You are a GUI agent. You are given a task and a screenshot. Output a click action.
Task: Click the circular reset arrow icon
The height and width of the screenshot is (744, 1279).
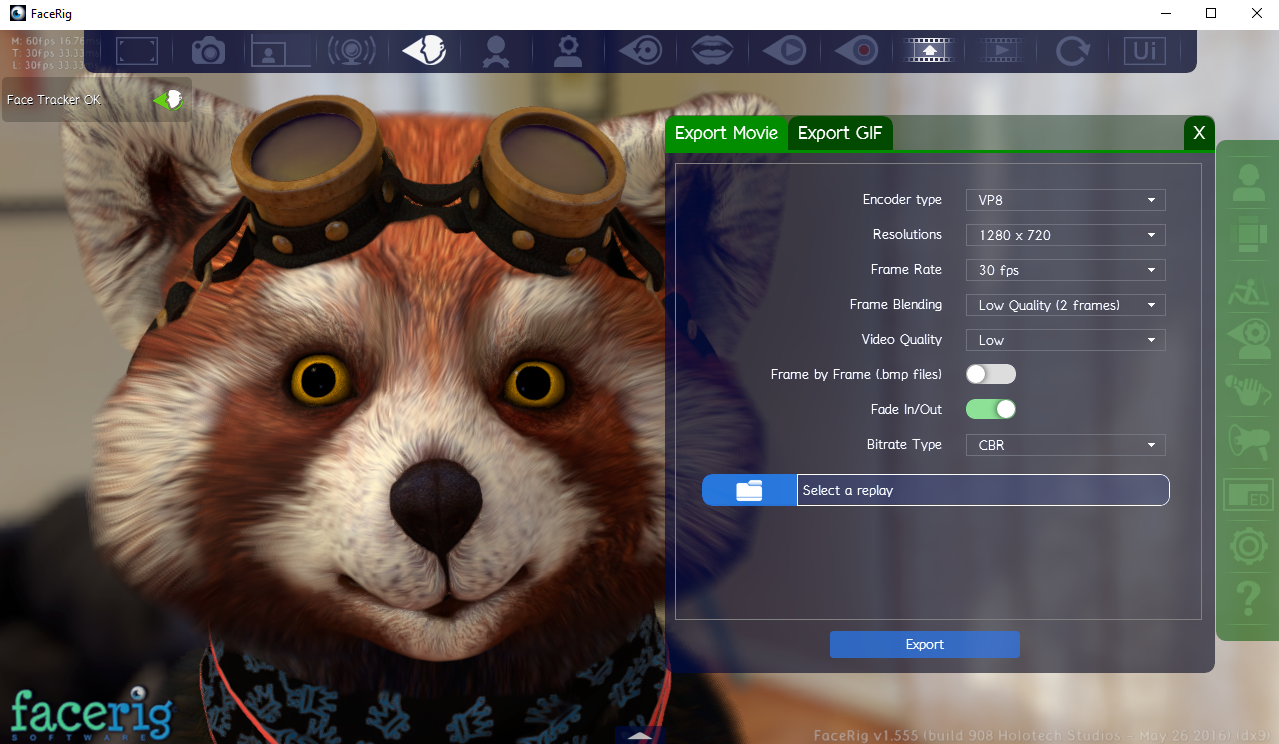(1073, 50)
